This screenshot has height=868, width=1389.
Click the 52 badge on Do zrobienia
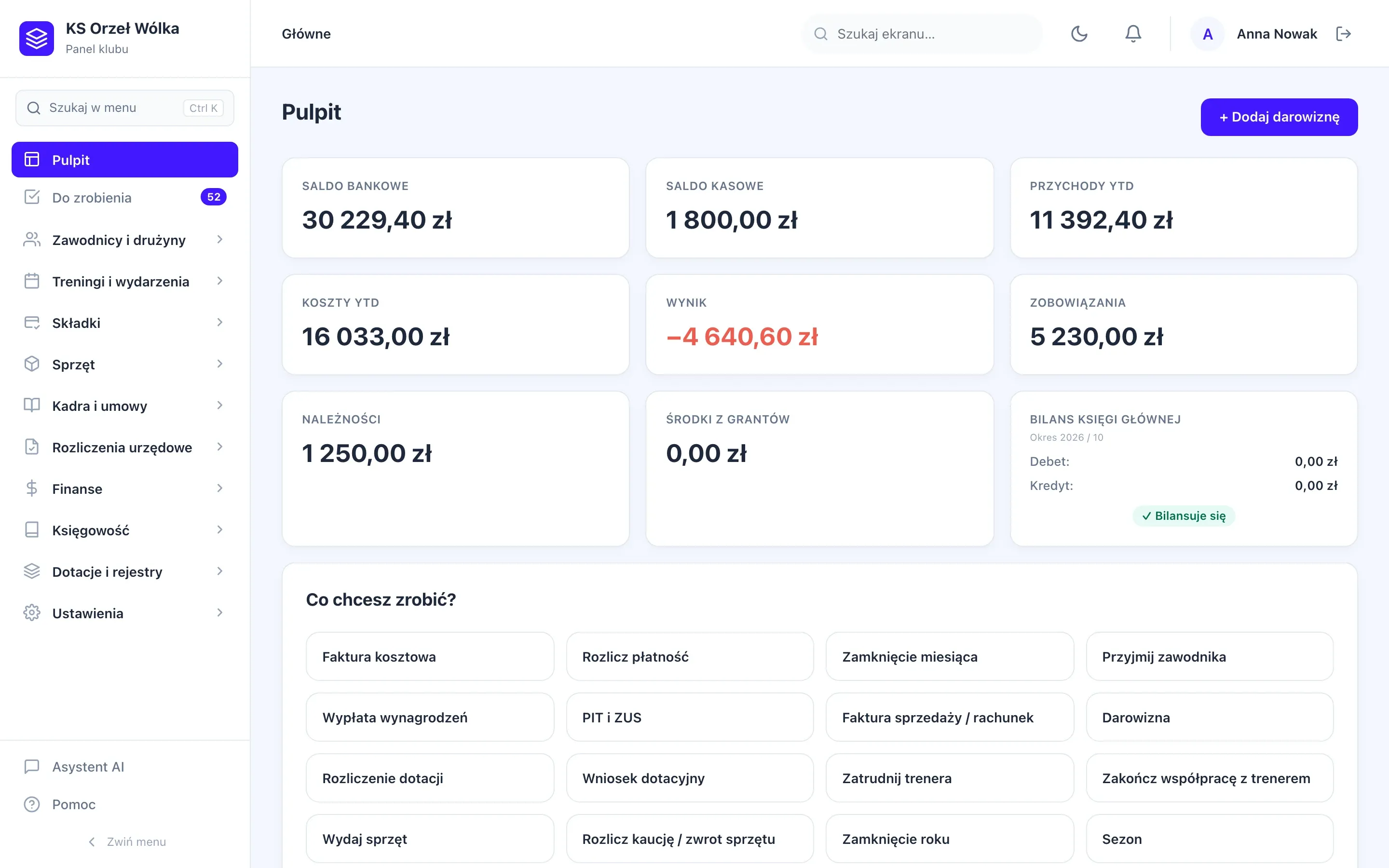click(214, 197)
